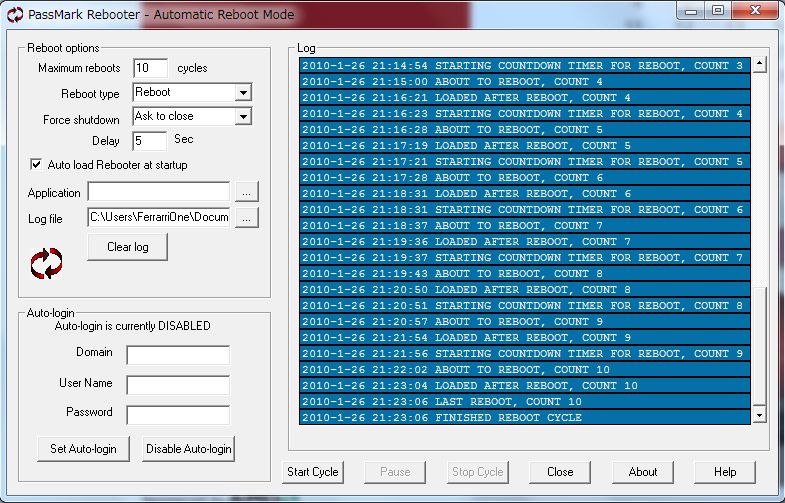Select log line 21:17:21 STARTING COUNTDOWN TIMER, COUNT 5
The height and width of the screenshot is (503, 785).
[525, 161]
